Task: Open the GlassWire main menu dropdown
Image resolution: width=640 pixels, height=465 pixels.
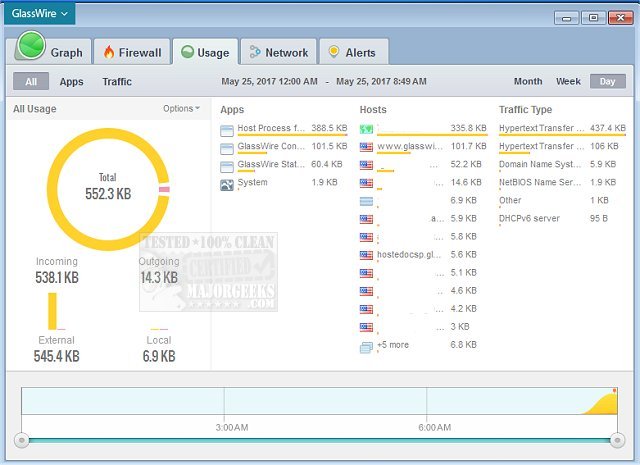Action: (x=40, y=13)
